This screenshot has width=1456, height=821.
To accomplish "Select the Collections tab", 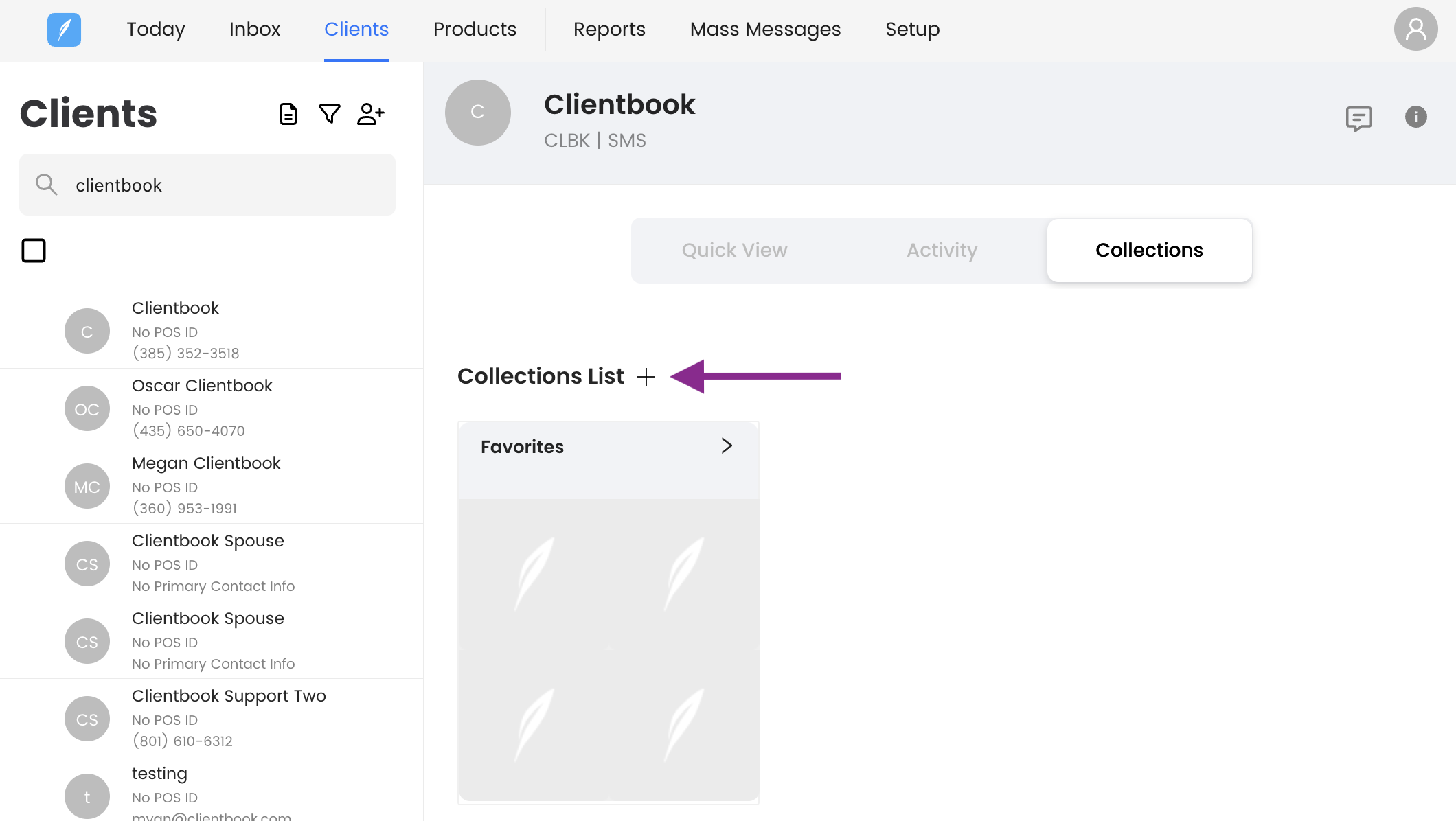I will pos(1149,250).
